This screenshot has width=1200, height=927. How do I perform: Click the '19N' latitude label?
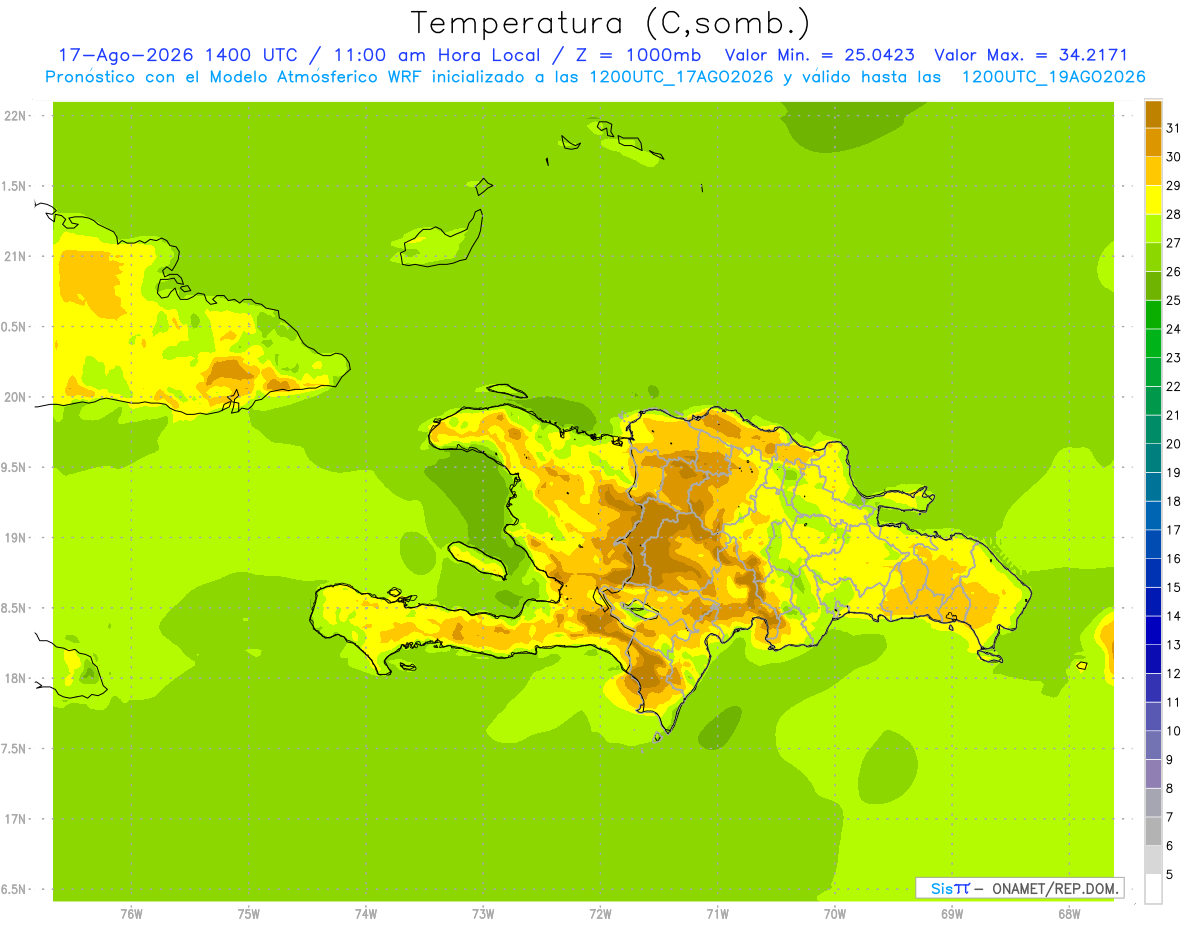14,537
